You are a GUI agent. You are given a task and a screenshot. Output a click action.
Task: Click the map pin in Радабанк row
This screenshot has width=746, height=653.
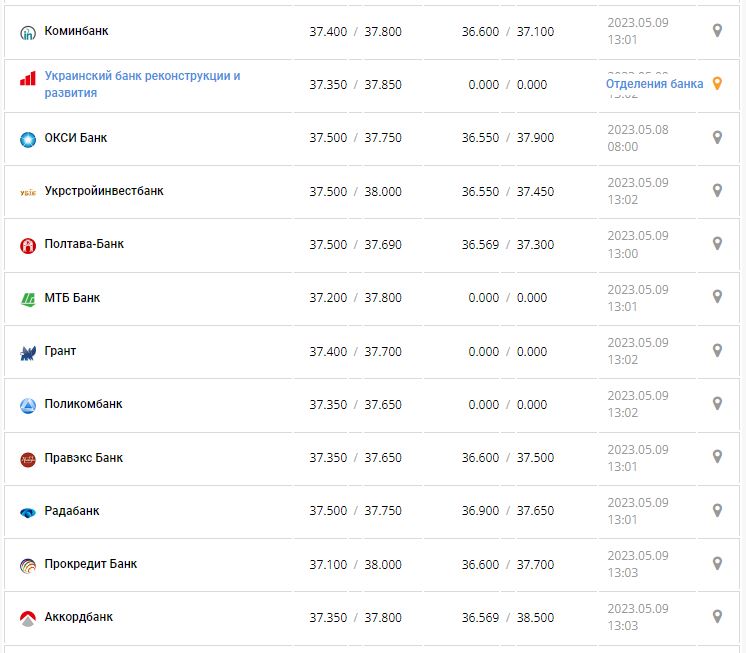[x=716, y=510]
